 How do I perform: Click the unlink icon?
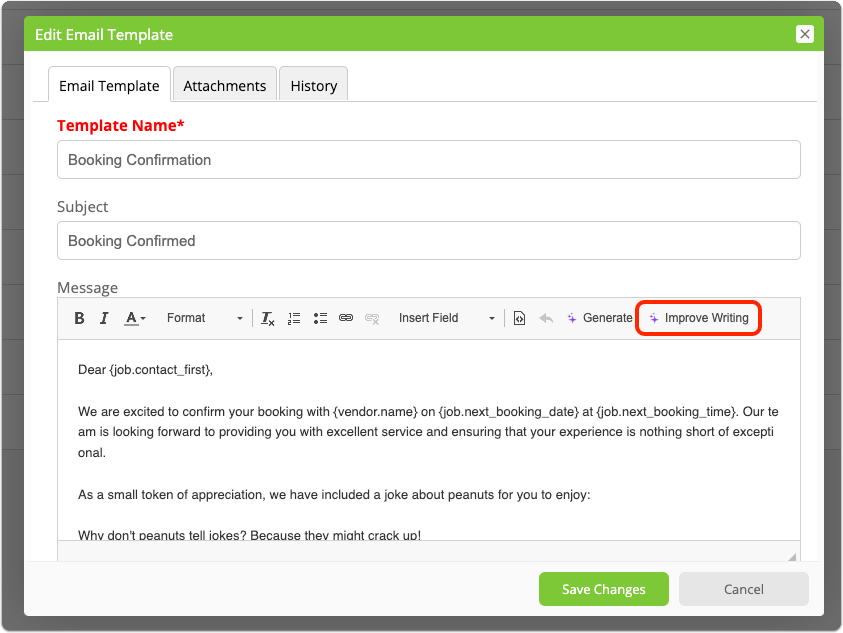click(x=373, y=318)
